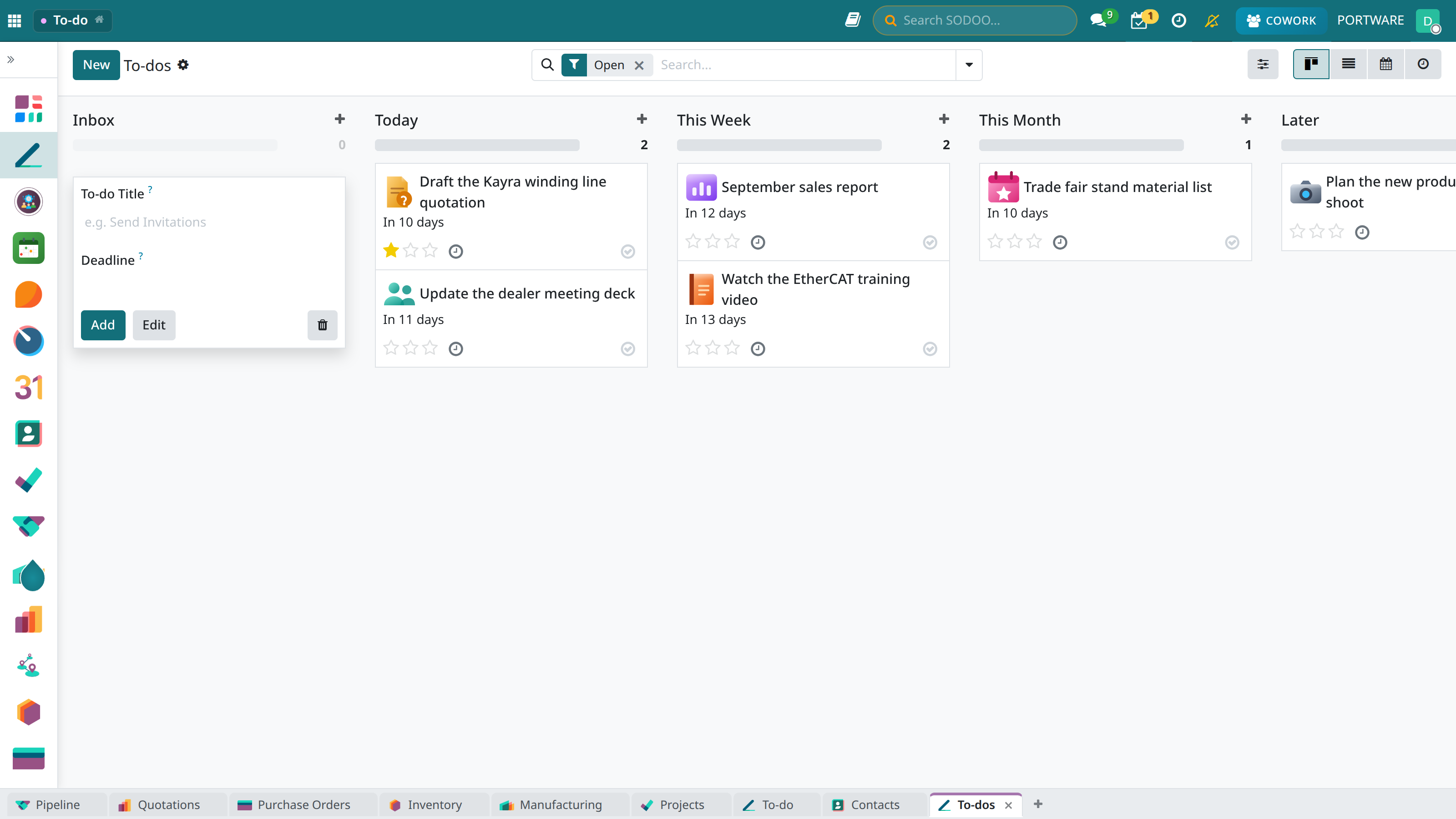
Task: Open the chat messages icon
Action: tap(1098, 20)
